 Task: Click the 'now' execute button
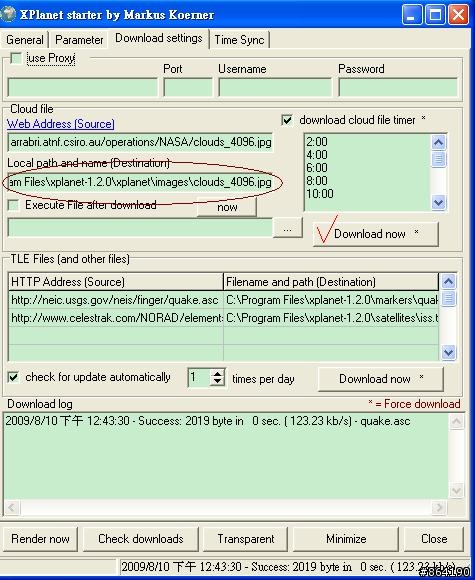(x=227, y=207)
